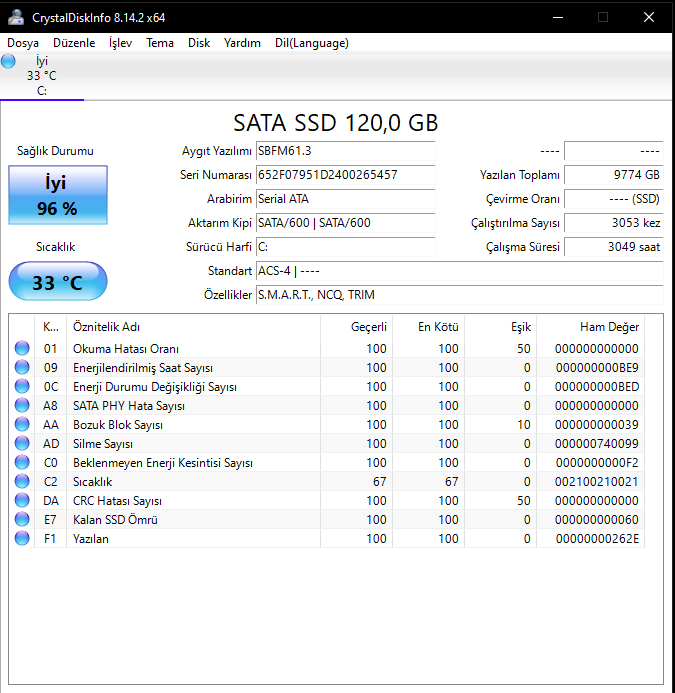675x693 pixels.
Task: Click the En Kötü column header
Action: pyautogui.click(x=429, y=327)
